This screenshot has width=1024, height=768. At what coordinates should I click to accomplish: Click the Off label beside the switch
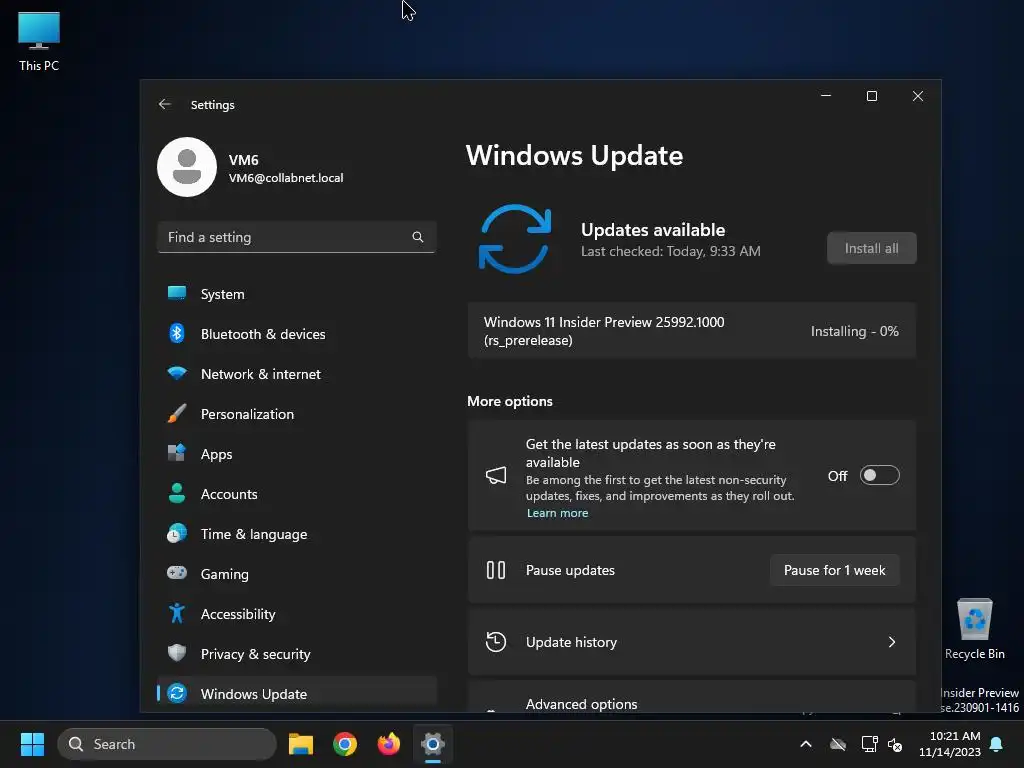tap(837, 476)
